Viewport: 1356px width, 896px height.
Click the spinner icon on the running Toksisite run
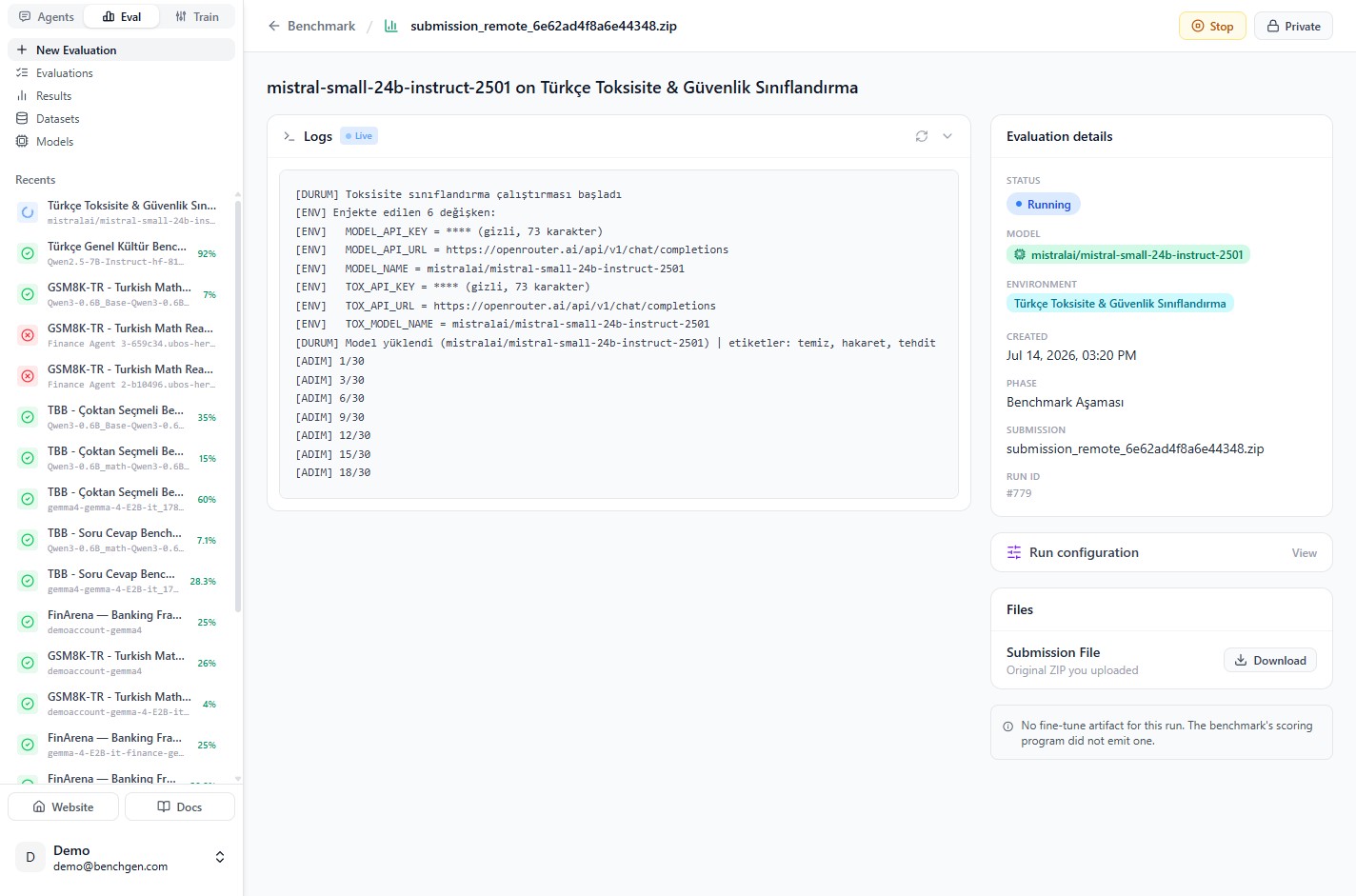[x=28, y=212]
